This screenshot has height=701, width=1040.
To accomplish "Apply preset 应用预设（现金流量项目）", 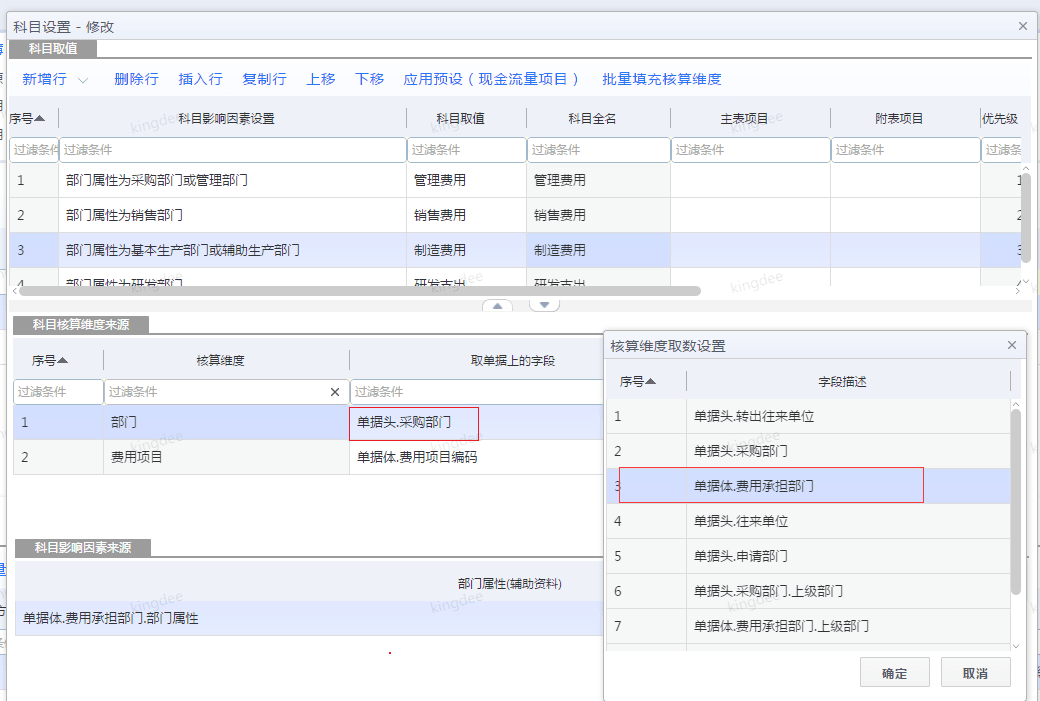I will tap(491, 79).
